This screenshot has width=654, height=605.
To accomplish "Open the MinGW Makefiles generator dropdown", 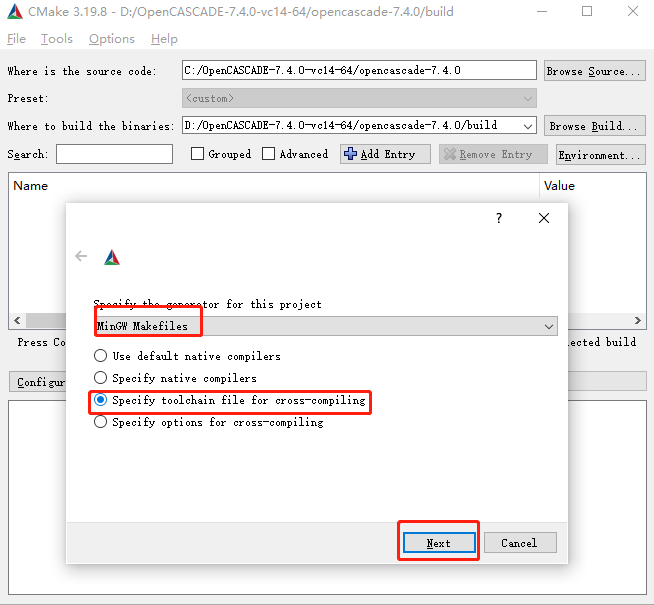I will pos(326,326).
